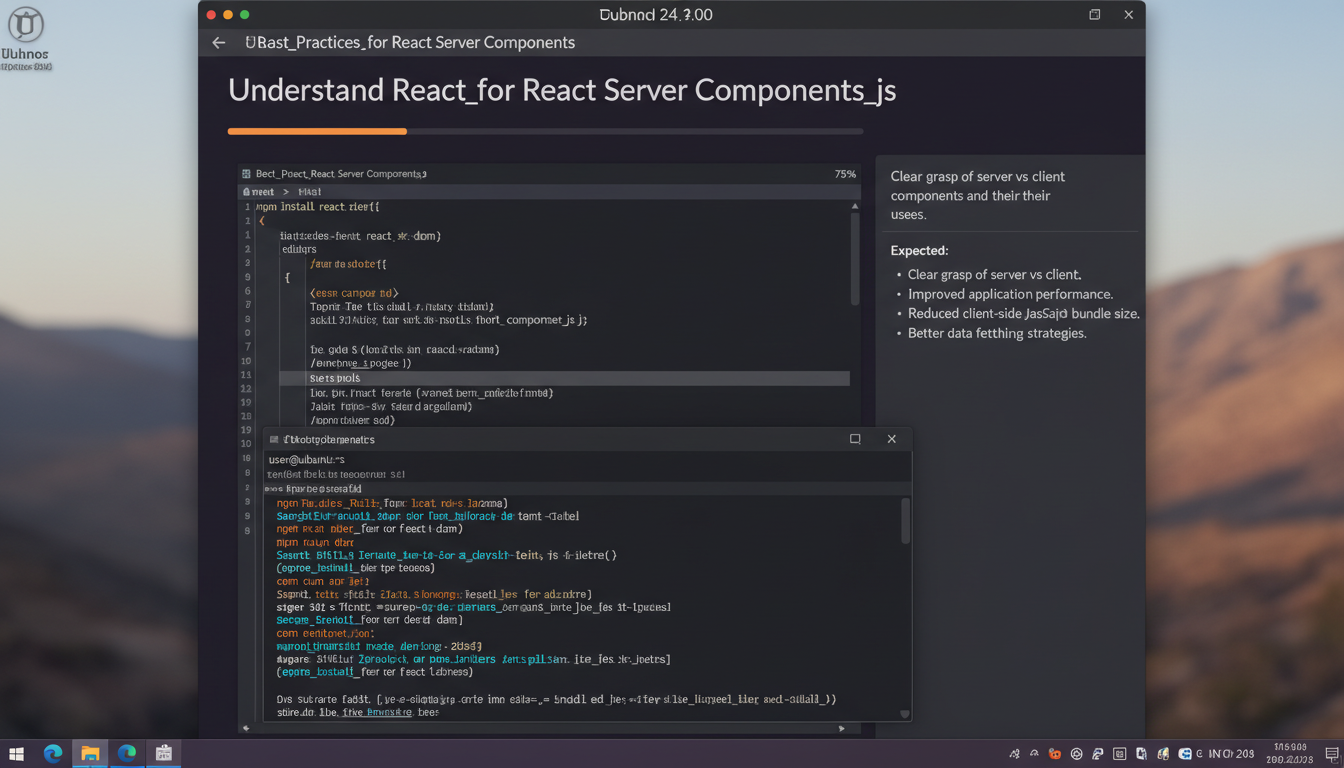Click the editor scroll-up arrow
The image size is (1344, 768).
click(x=854, y=206)
